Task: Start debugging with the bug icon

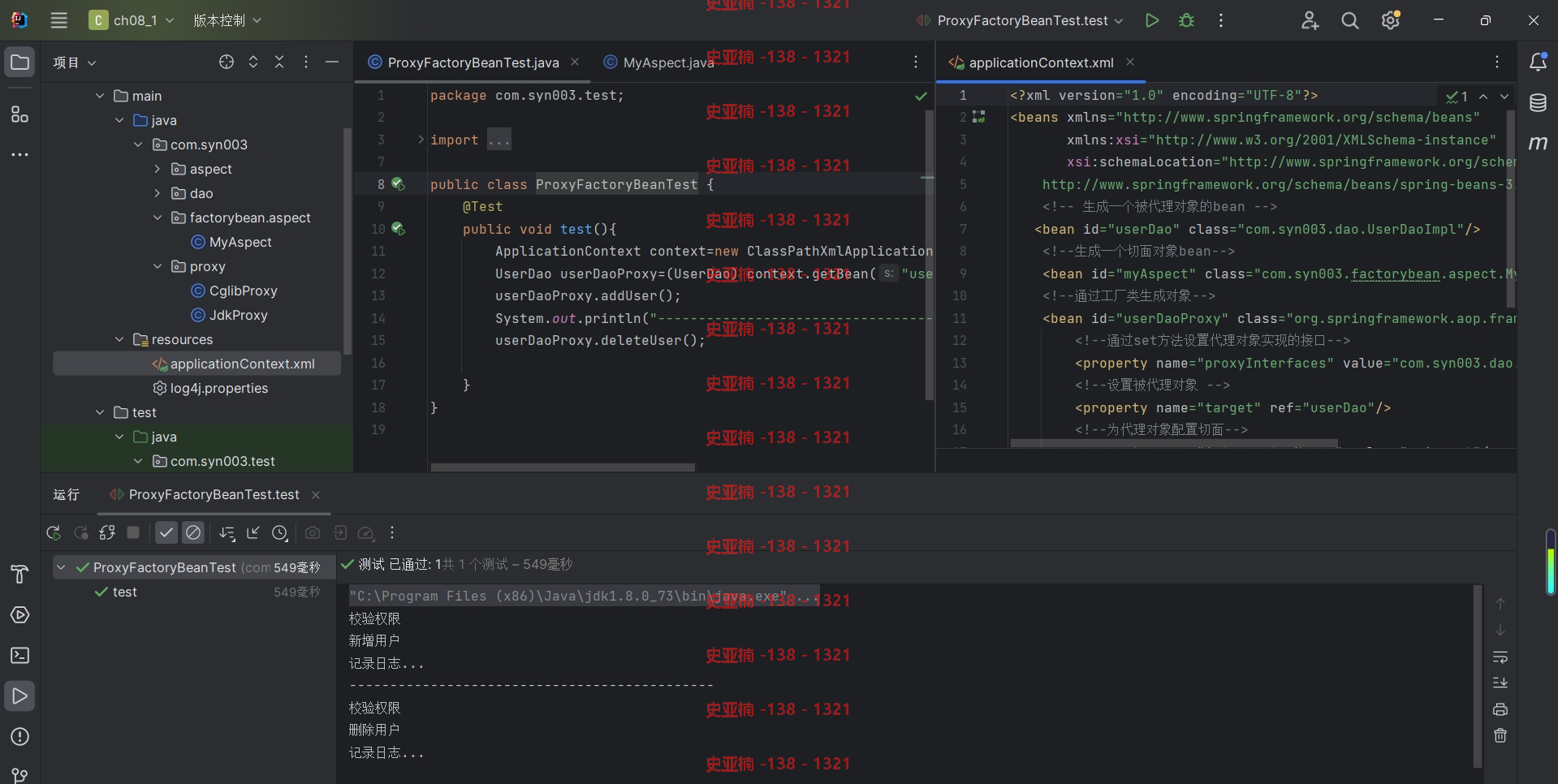Action: coord(1186,20)
